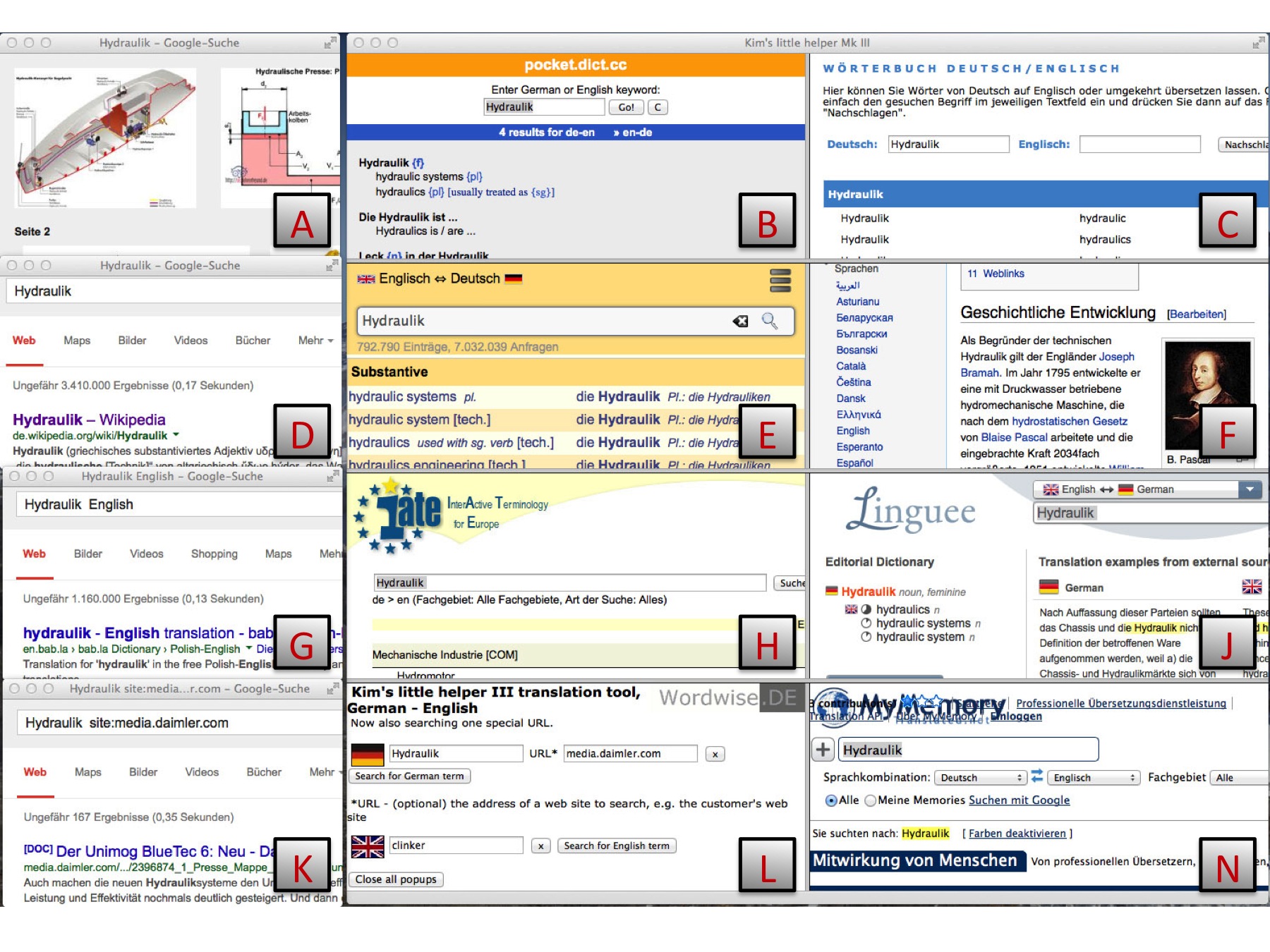The image size is (1270, 952).
Task: Click the pie icon beside Linguee 'hydraulic systems'
Action: click(x=866, y=623)
